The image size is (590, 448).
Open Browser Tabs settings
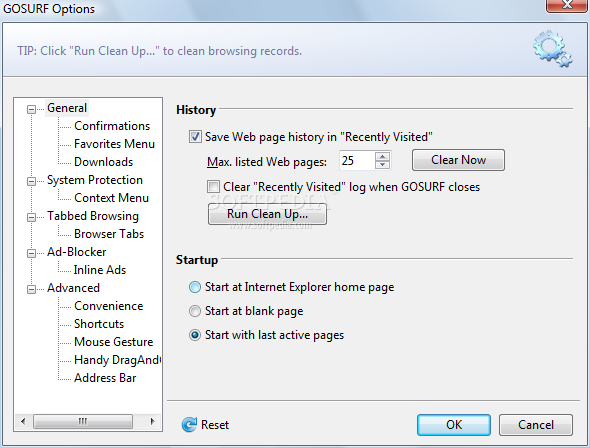(109, 234)
